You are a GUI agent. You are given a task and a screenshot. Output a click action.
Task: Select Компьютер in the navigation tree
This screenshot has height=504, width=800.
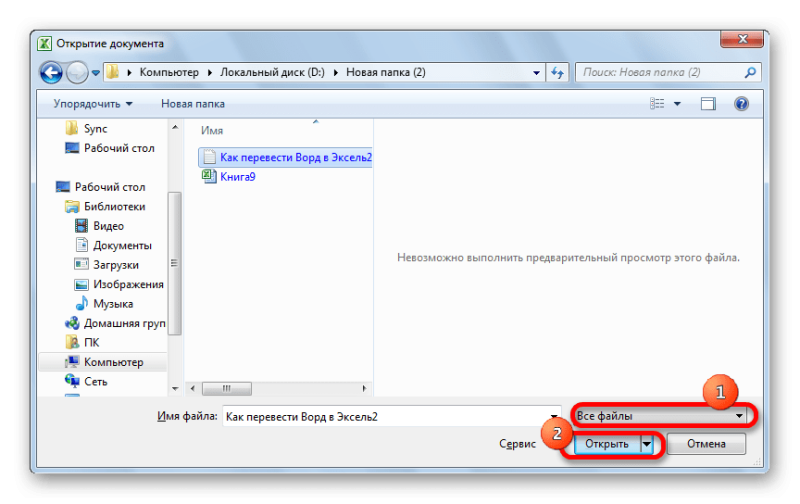click(x=104, y=362)
